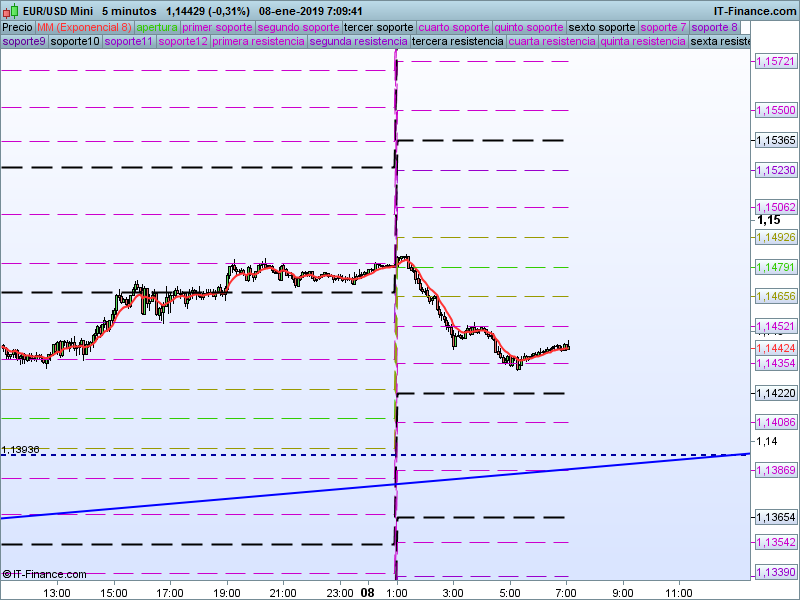Click the candlestick chart icon beside EUR/USD Mini
Screen dimensions: 800x600
11,11
